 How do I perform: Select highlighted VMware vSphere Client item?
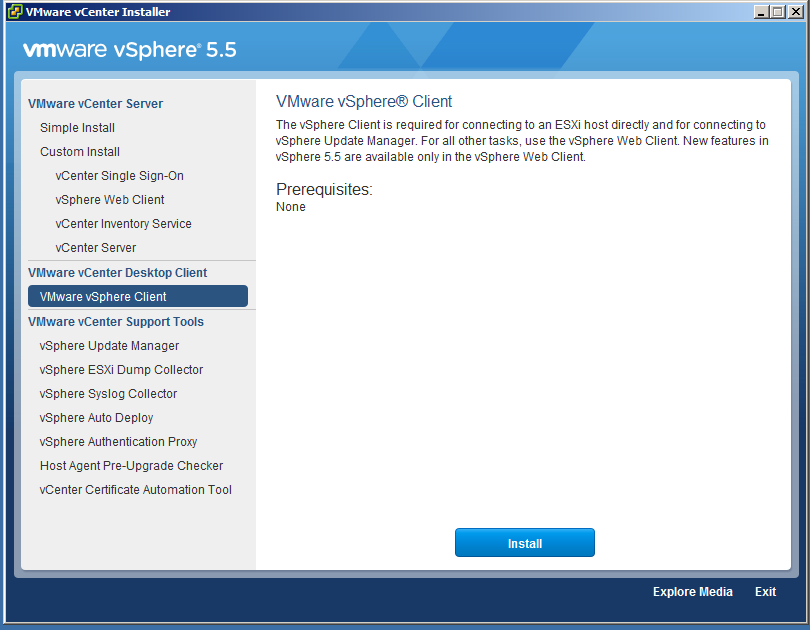(138, 297)
